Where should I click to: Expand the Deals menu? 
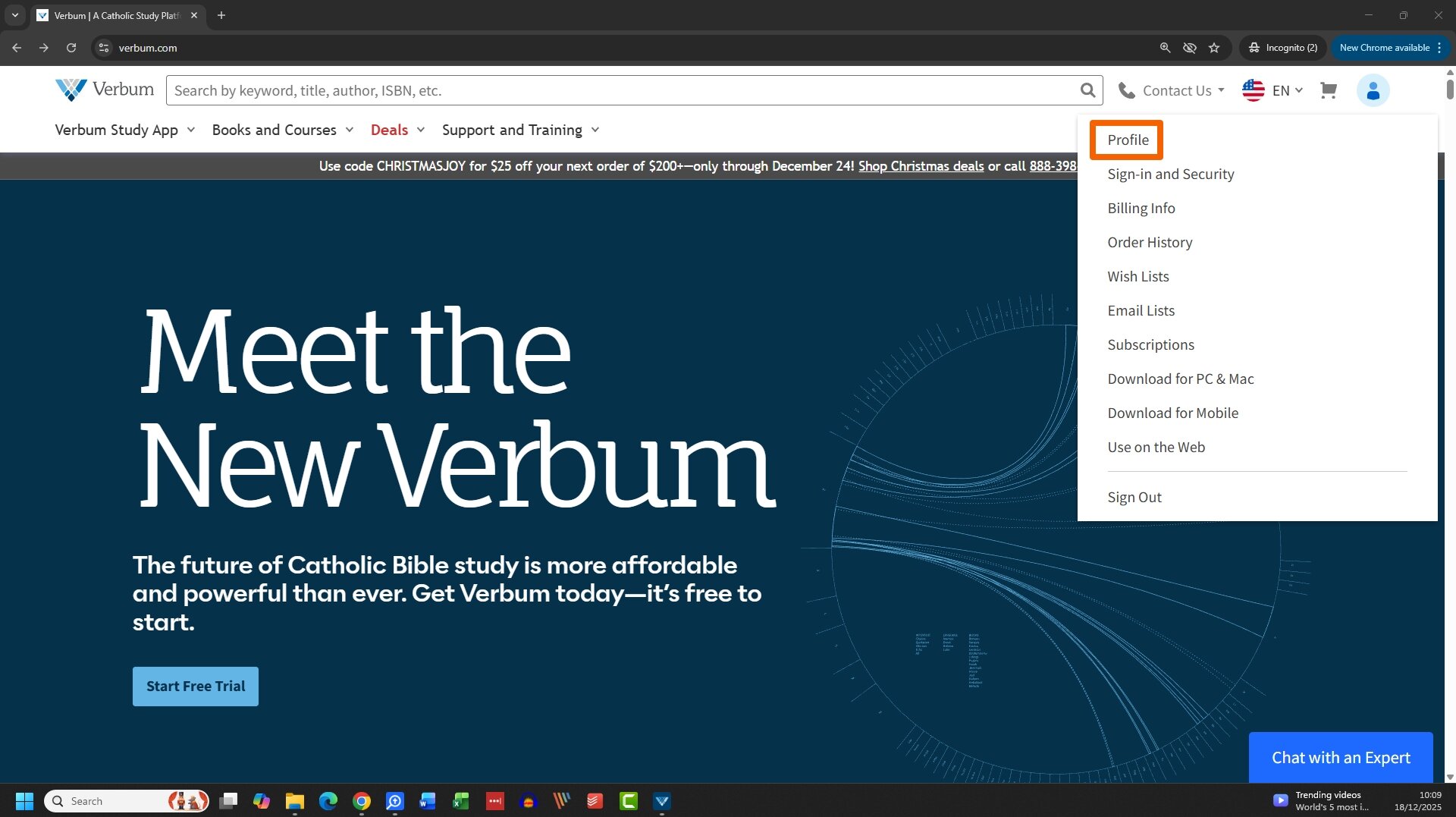point(398,130)
